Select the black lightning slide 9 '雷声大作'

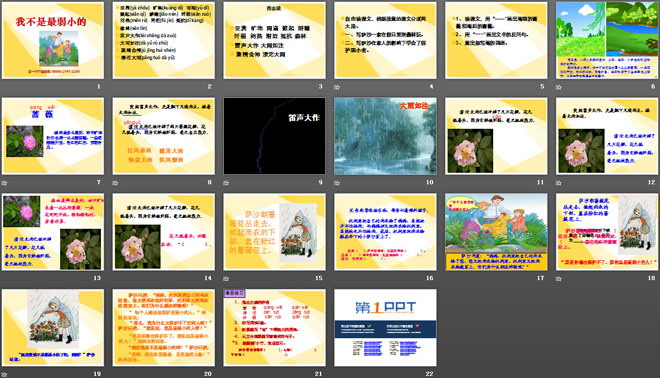(x=274, y=136)
